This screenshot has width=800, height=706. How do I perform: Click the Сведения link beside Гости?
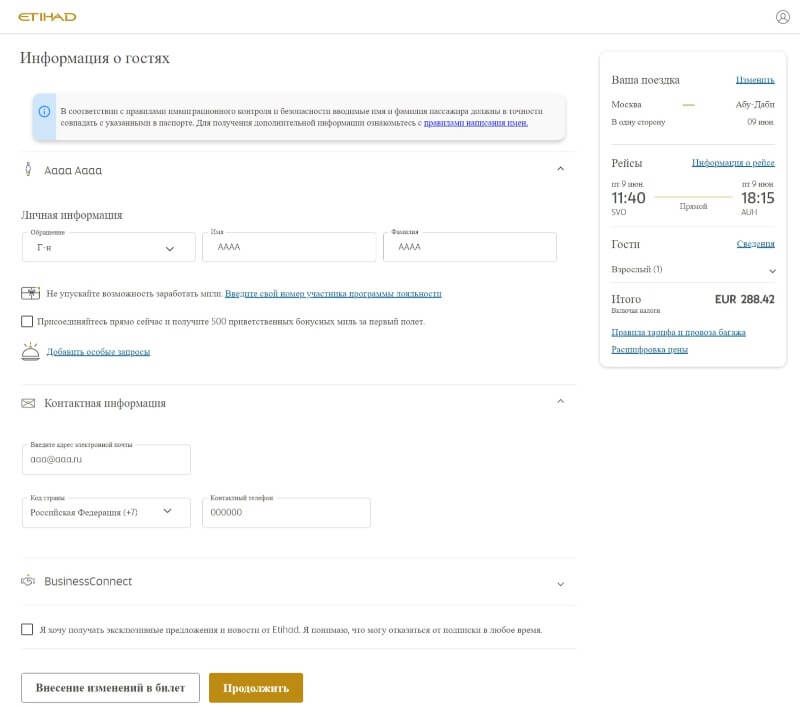tap(756, 244)
